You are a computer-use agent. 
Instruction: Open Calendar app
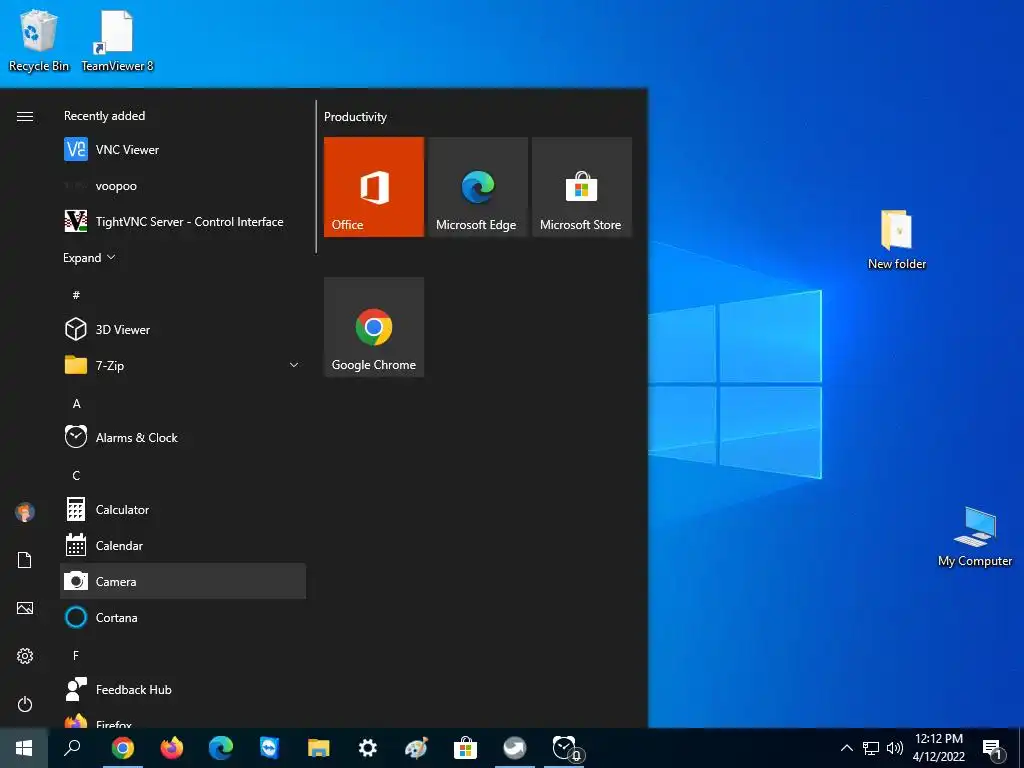pyautogui.click(x=183, y=545)
